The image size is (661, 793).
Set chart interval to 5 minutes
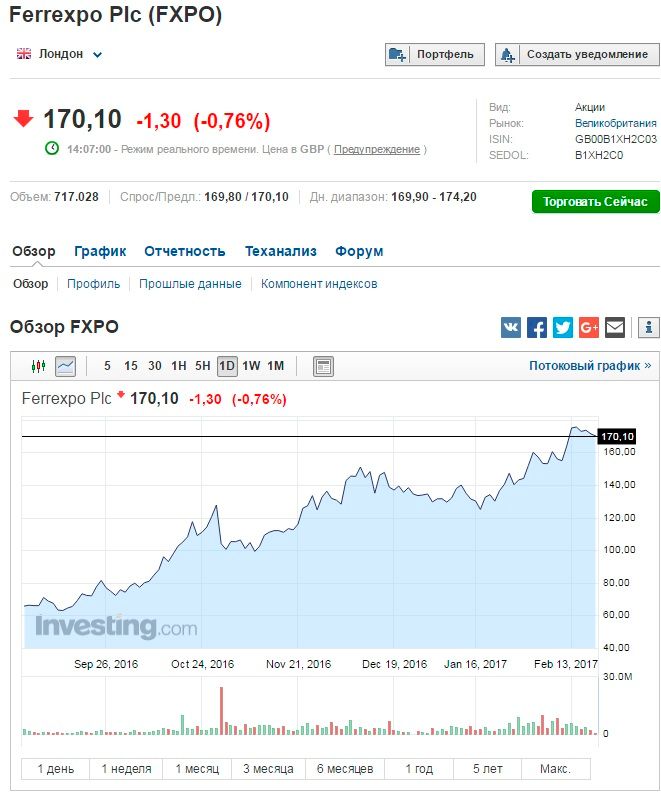[107, 366]
